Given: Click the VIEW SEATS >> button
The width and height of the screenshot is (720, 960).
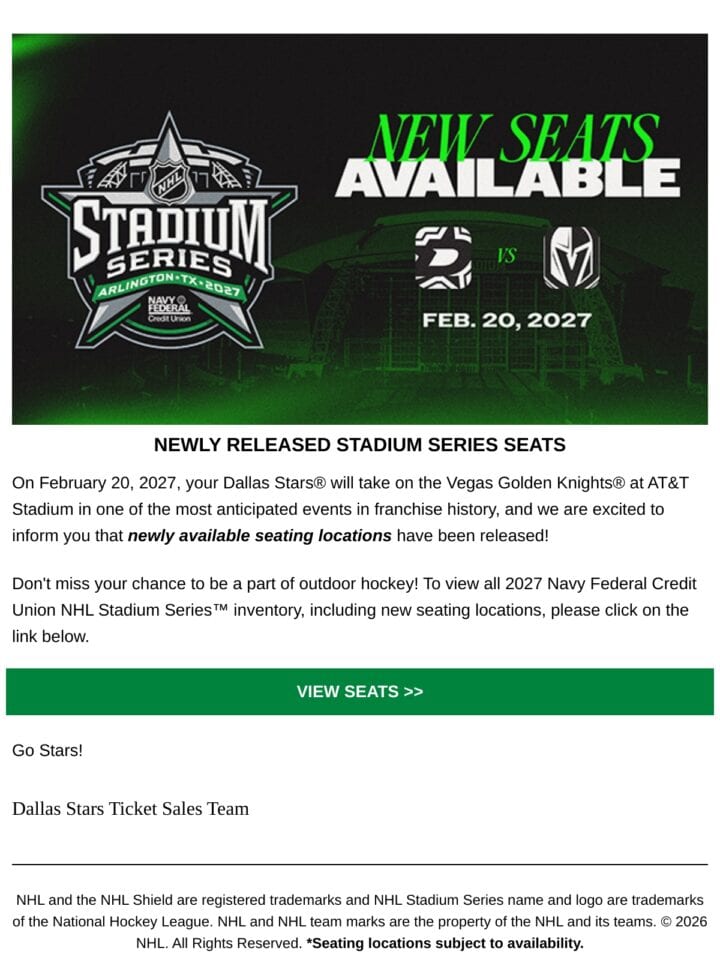Looking at the screenshot, I should 360,691.
